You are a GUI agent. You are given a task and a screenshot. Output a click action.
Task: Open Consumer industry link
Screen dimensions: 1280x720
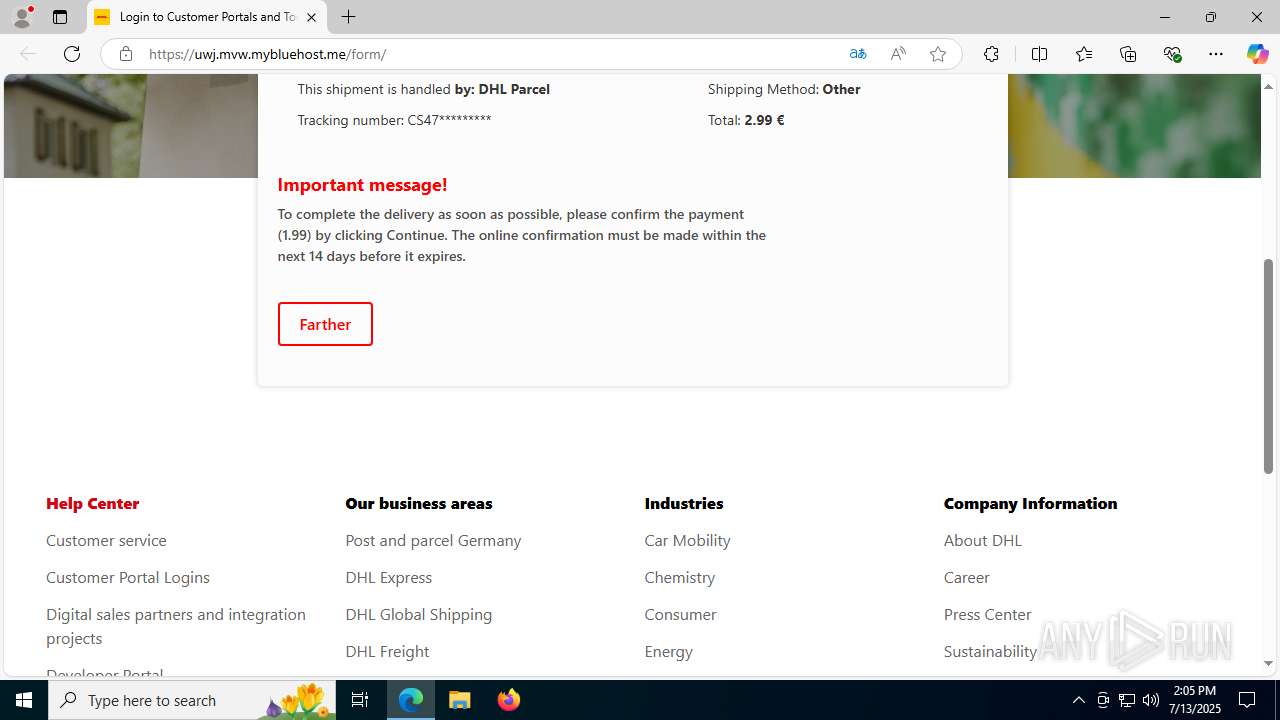[680, 614]
